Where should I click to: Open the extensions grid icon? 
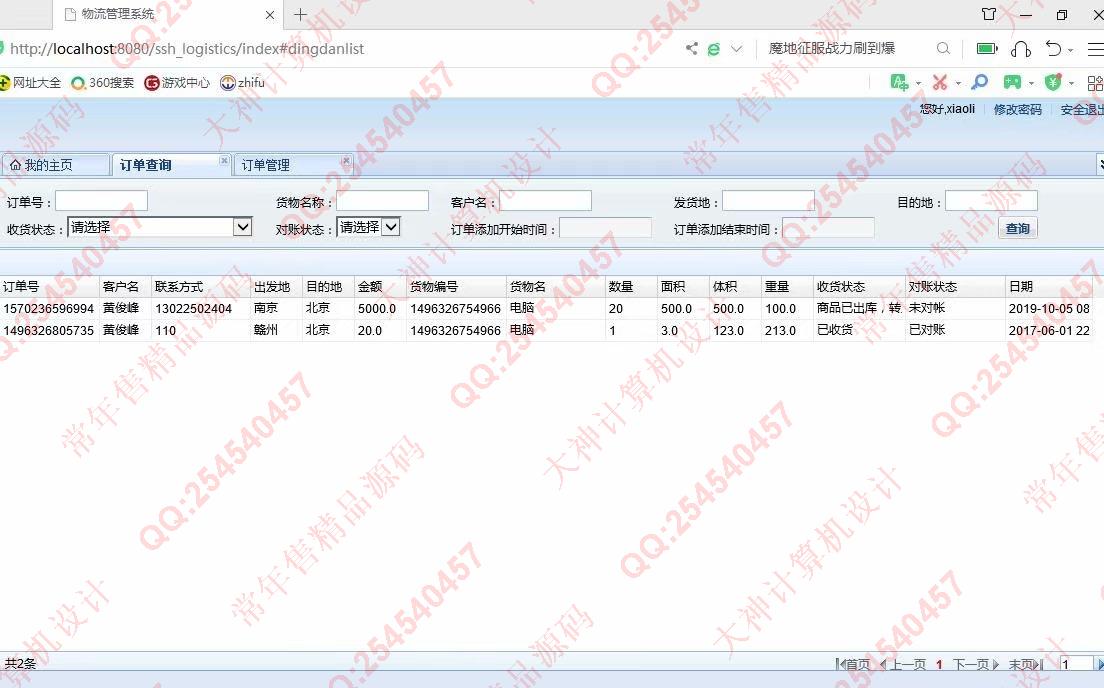[1096, 83]
